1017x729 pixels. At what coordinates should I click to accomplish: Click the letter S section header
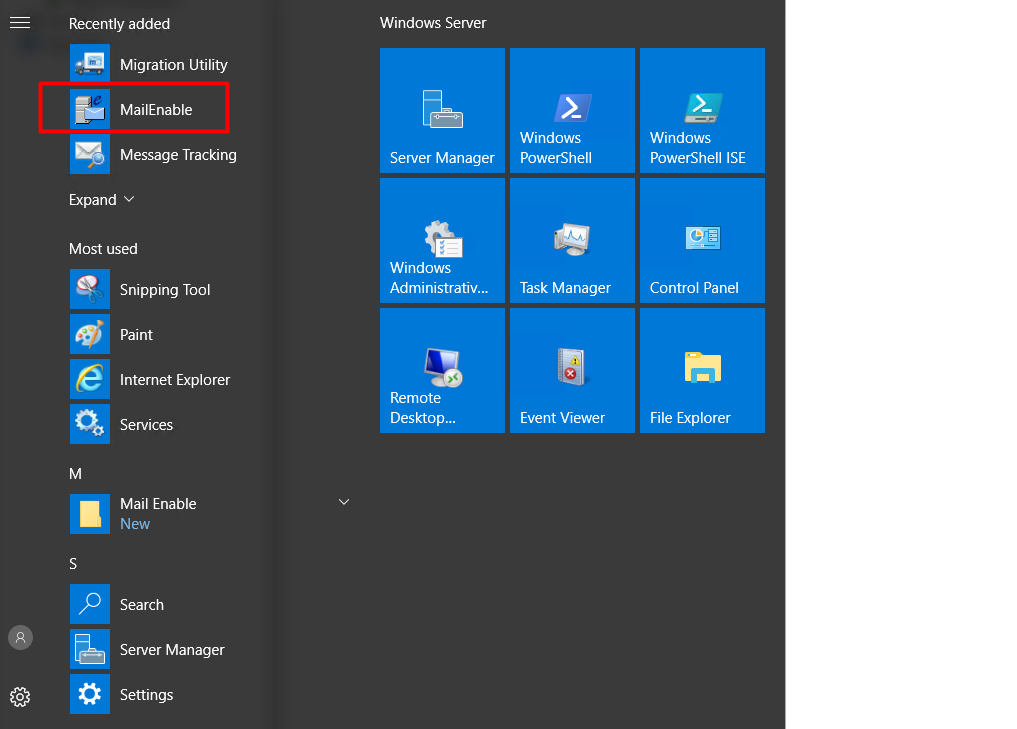click(x=73, y=564)
